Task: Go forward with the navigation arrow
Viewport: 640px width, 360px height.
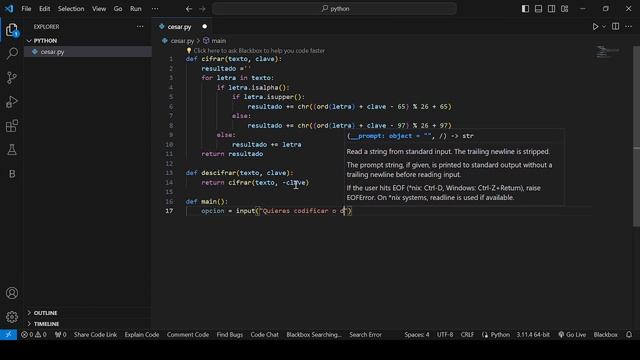Action: [202, 9]
